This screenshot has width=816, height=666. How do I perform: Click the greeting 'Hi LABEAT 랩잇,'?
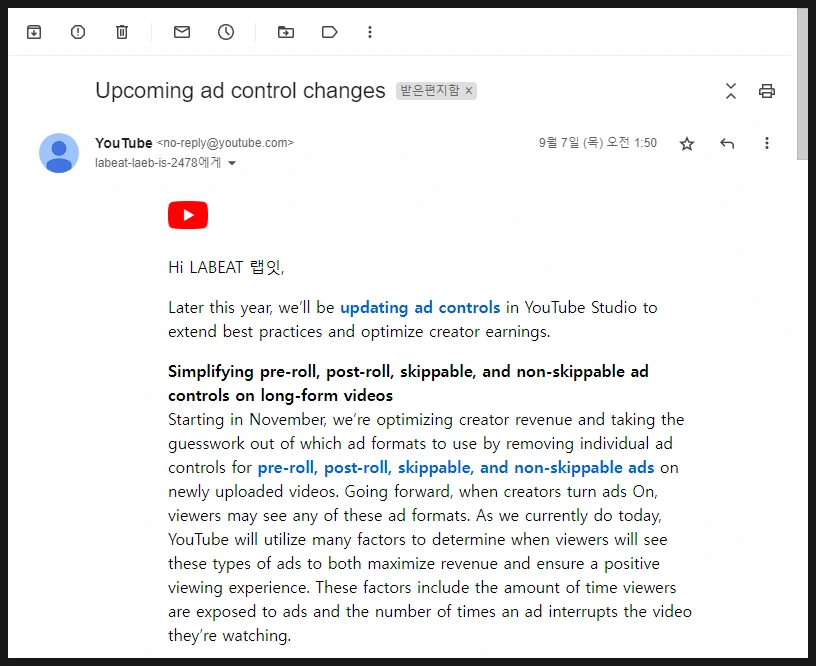click(x=226, y=267)
